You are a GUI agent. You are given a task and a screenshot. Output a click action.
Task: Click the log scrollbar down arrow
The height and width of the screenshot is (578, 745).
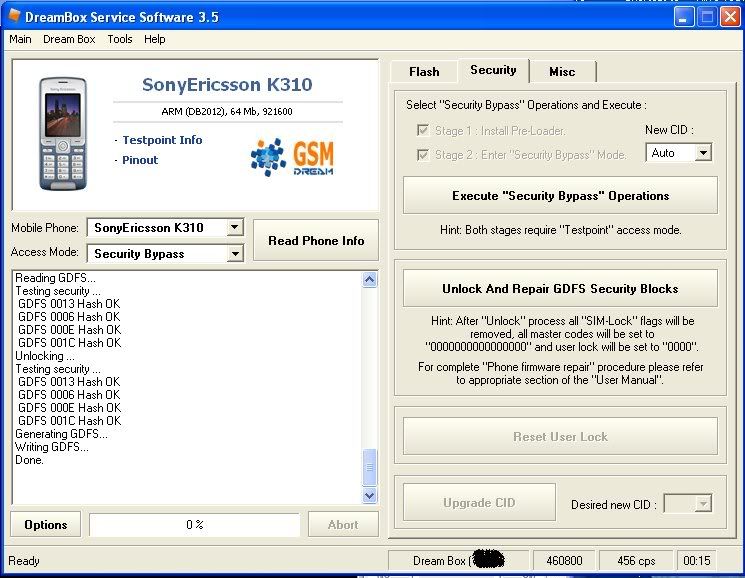coord(369,495)
